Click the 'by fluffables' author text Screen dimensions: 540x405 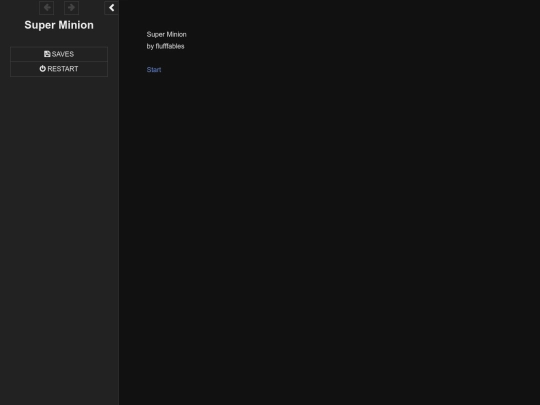click(x=165, y=46)
